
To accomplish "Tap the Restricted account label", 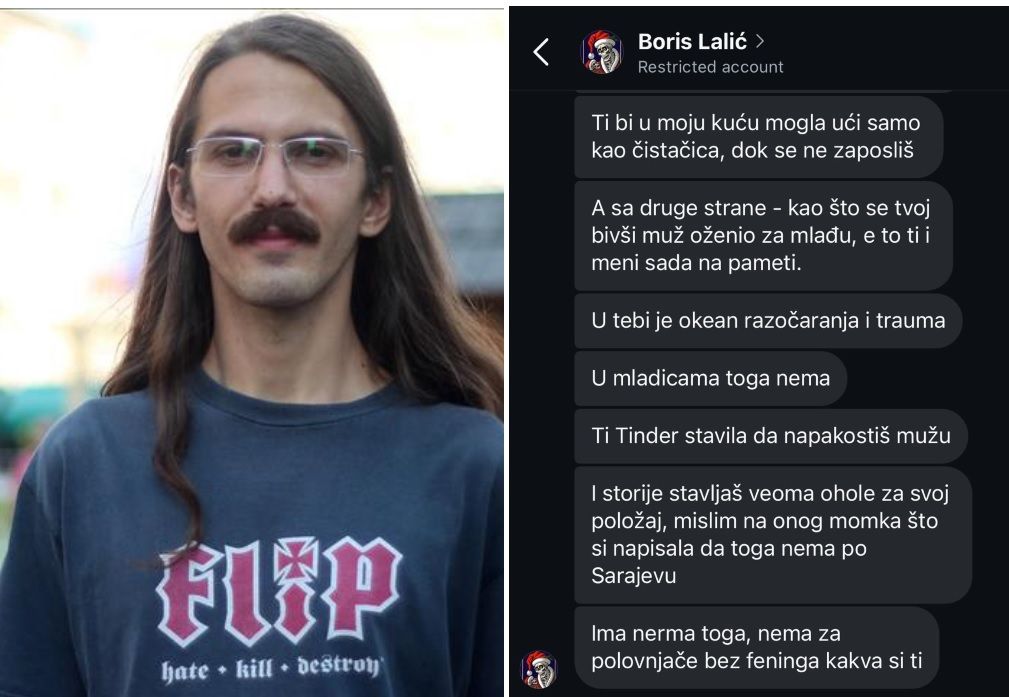I will [710, 67].
